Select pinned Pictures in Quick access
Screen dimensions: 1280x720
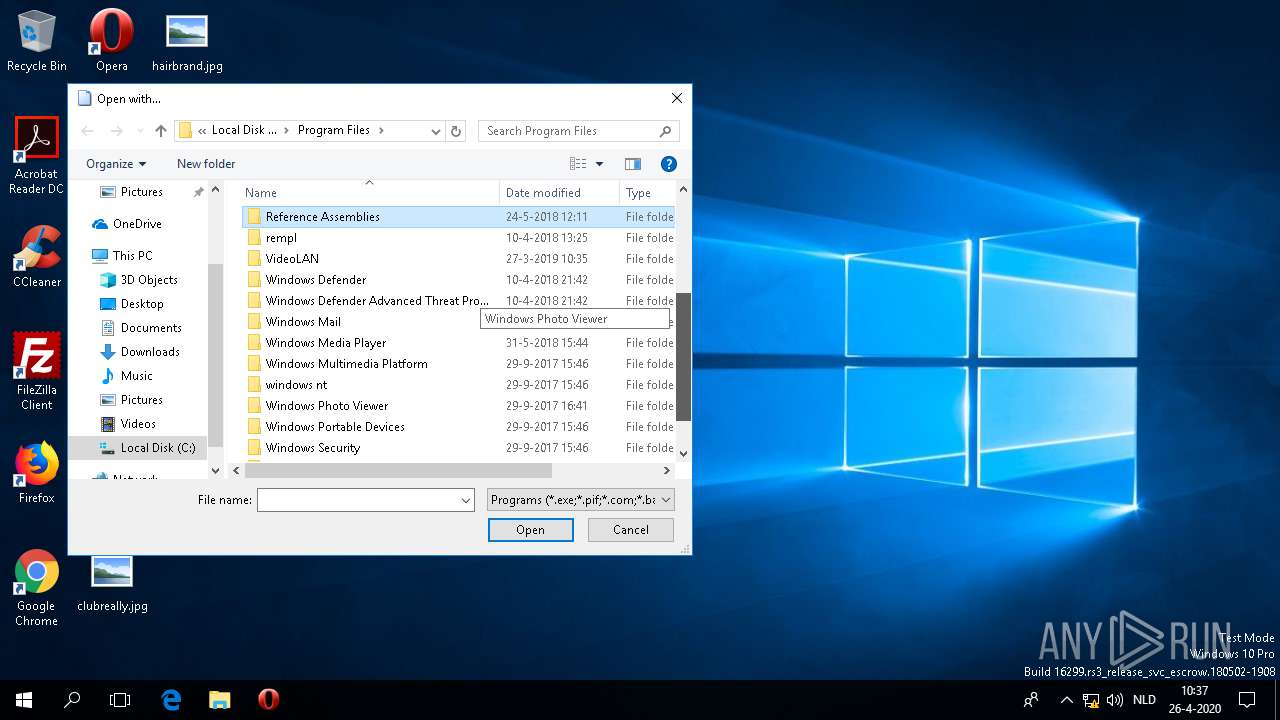click(x=142, y=192)
